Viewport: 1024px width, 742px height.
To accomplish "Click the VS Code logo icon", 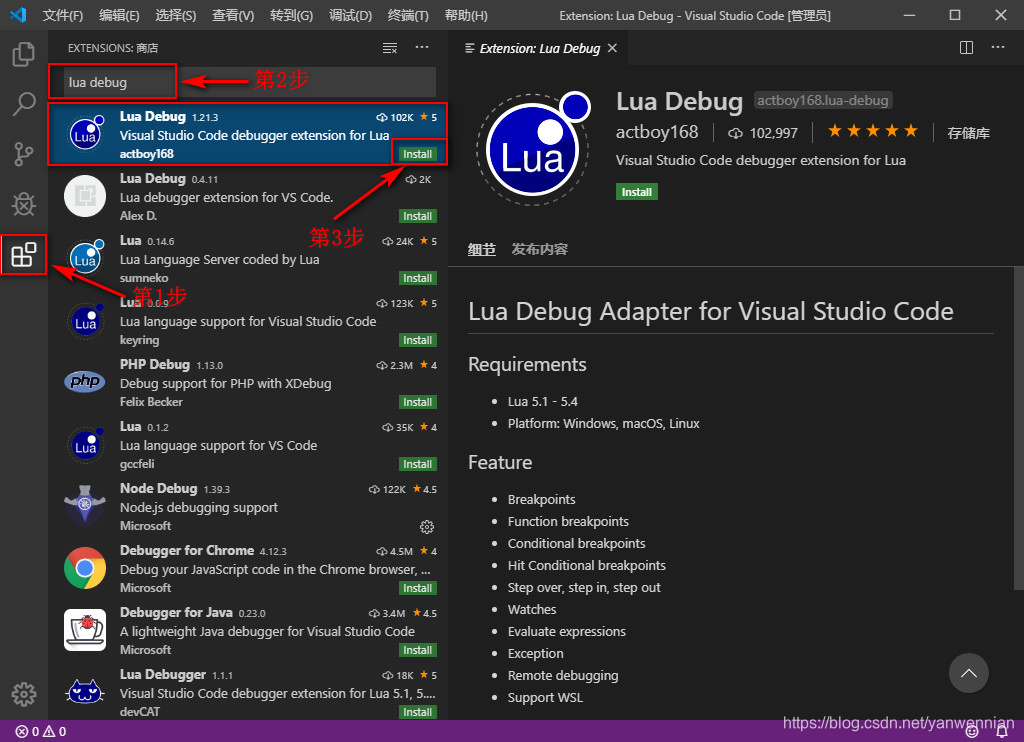I will [x=18, y=14].
